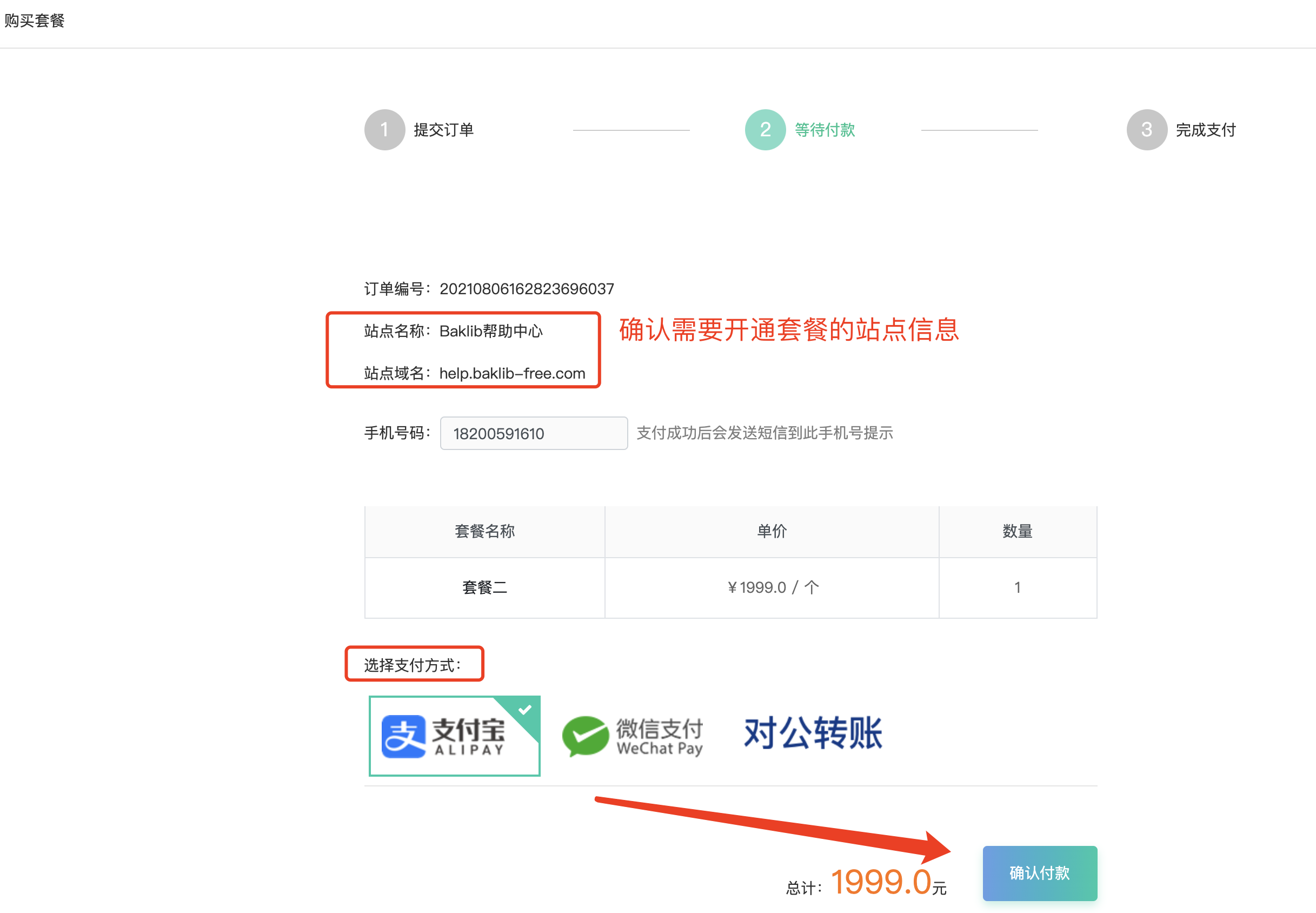The width and height of the screenshot is (1316, 913).
Task: Click the order number 20210806162823696037
Action: point(527,289)
